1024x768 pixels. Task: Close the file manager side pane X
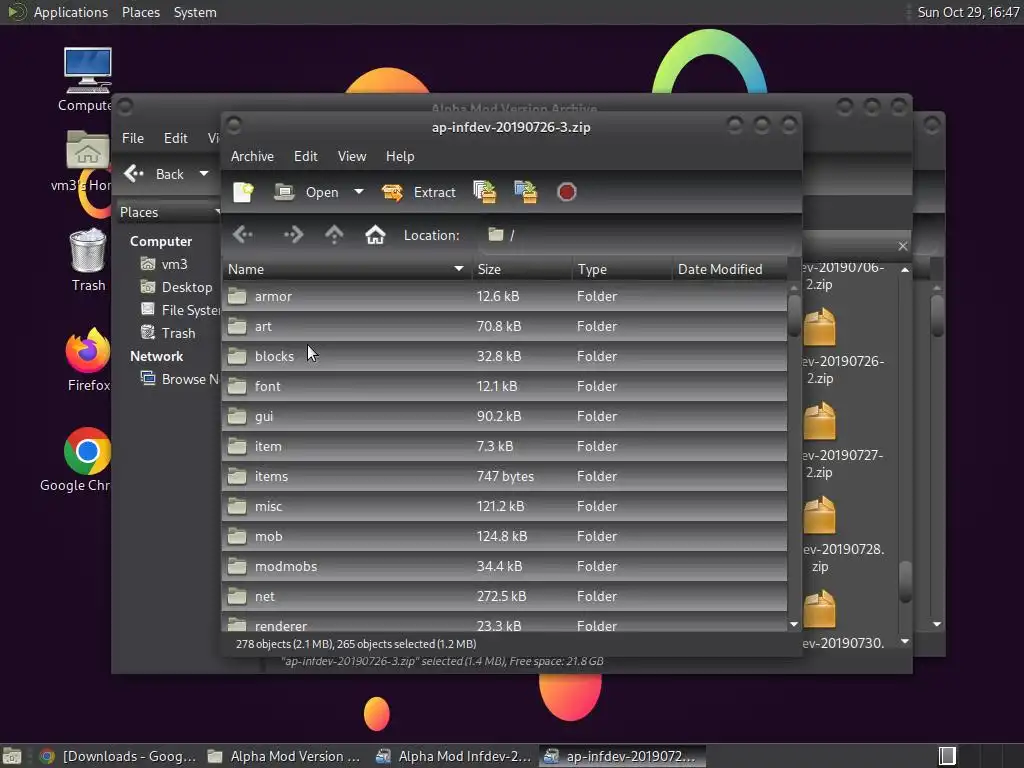(903, 246)
